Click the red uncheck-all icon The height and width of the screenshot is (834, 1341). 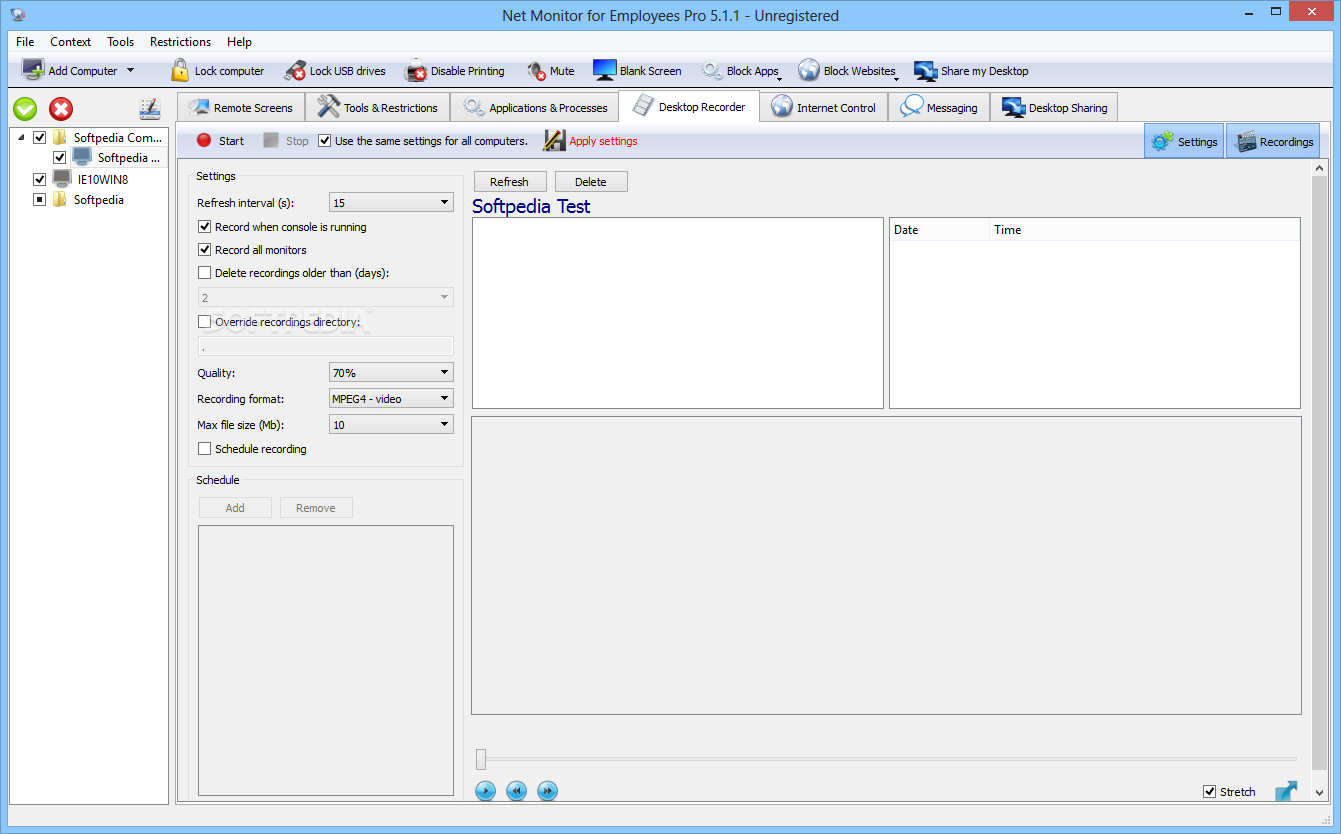61,109
